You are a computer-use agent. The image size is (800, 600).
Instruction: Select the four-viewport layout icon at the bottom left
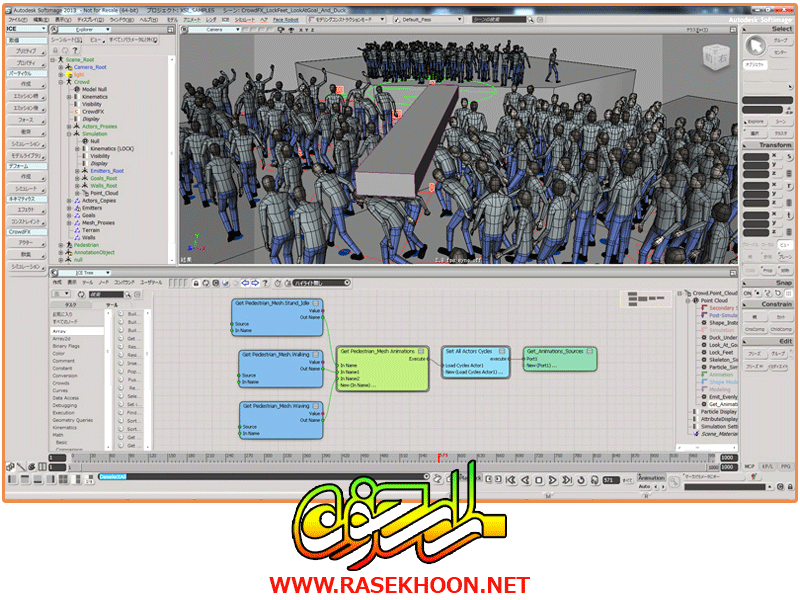pos(63,480)
